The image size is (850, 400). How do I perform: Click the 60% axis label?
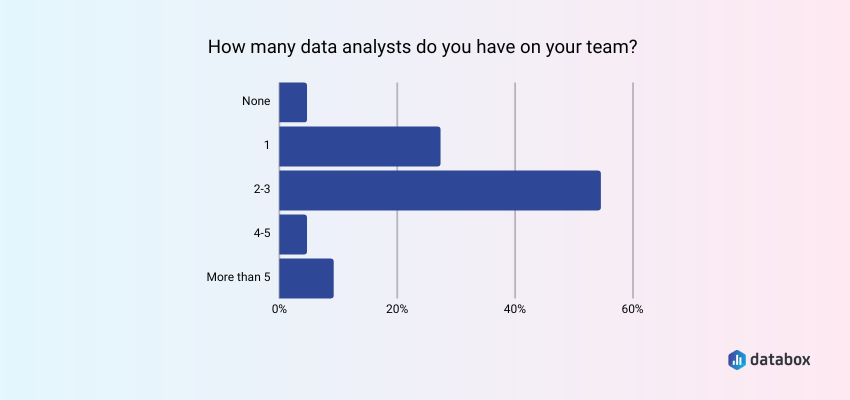click(x=632, y=309)
